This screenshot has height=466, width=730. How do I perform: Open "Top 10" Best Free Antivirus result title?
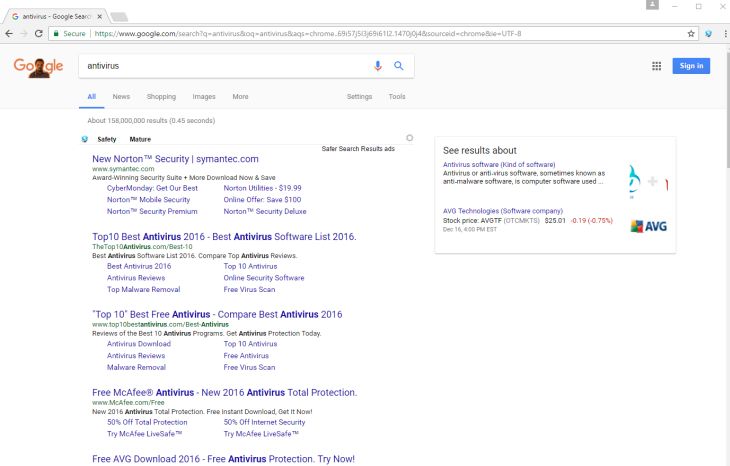217,314
